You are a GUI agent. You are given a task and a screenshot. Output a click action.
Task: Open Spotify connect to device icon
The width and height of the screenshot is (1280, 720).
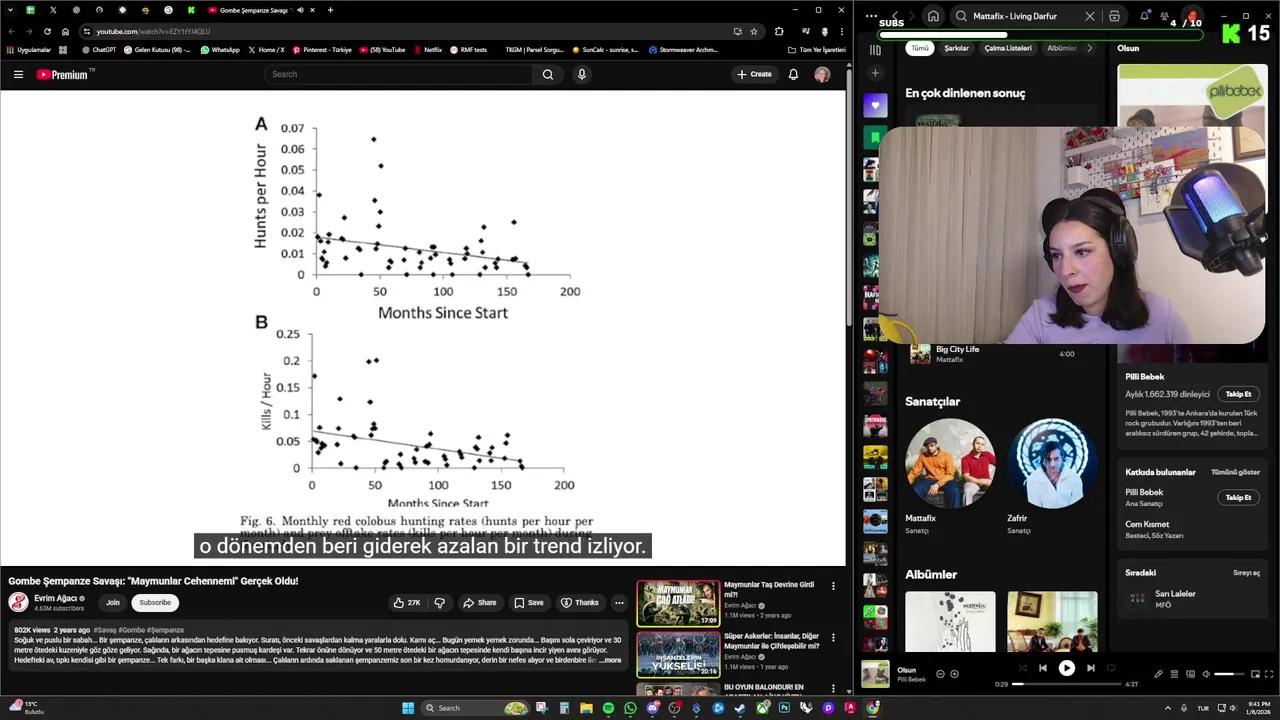tap(1190, 674)
